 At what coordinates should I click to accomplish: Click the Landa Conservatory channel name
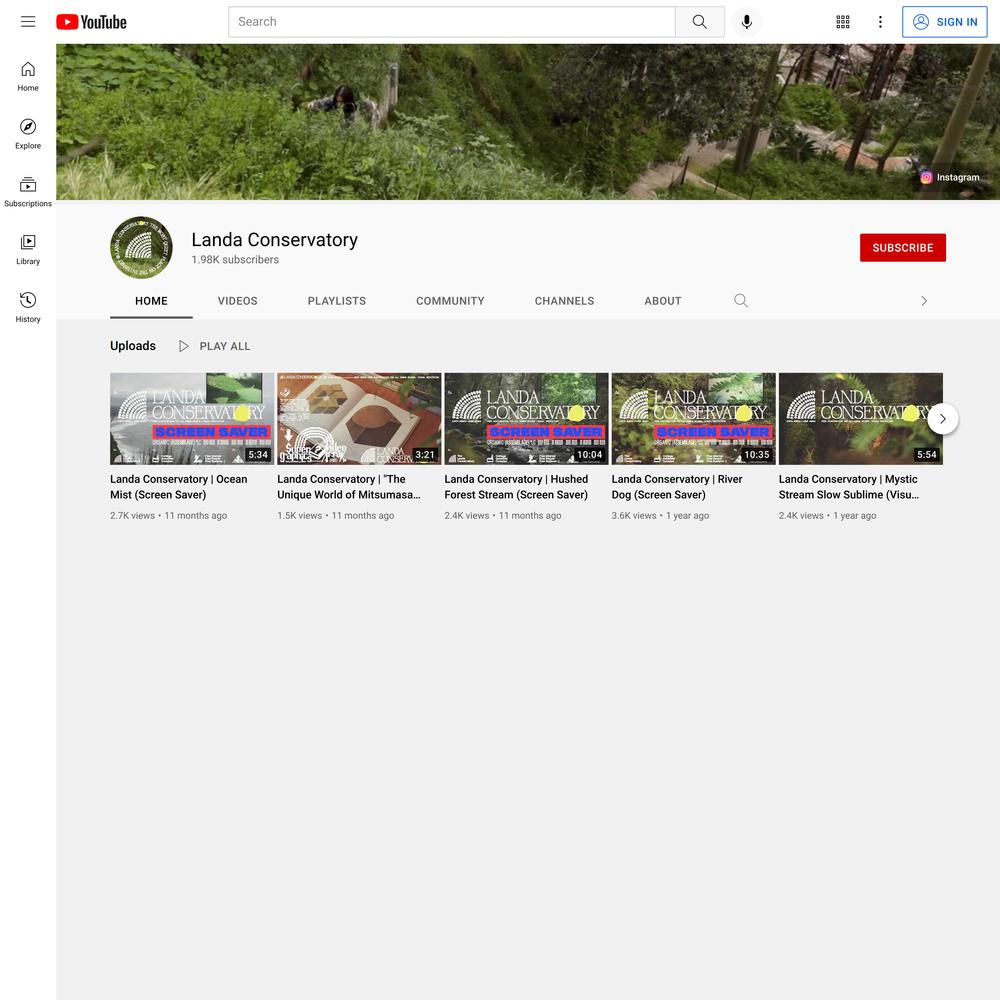click(274, 240)
